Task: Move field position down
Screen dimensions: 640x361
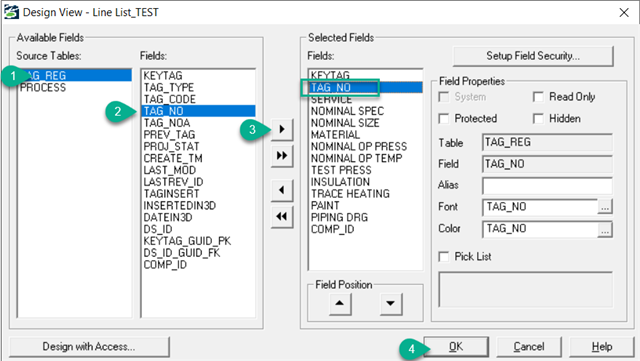Action: tap(391, 303)
